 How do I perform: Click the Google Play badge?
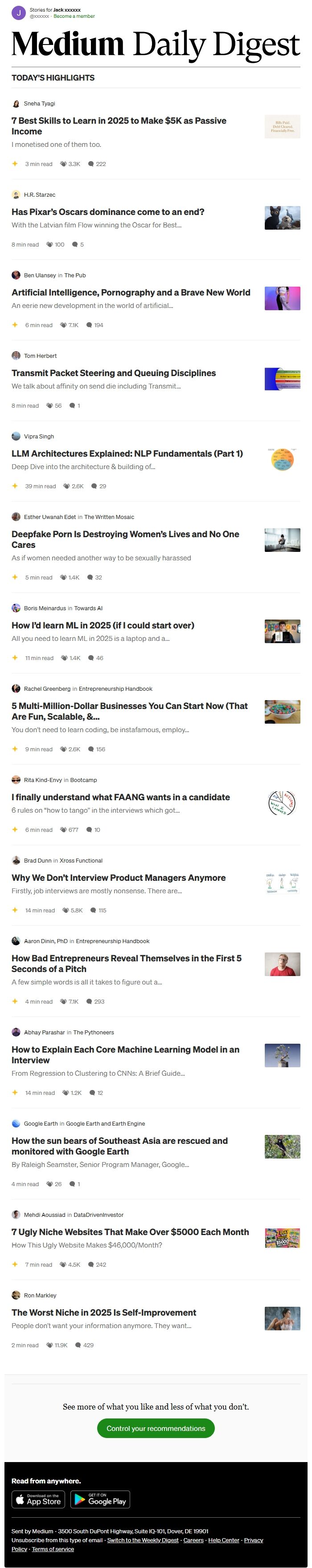pyautogui.click(x=100, y=1499)
